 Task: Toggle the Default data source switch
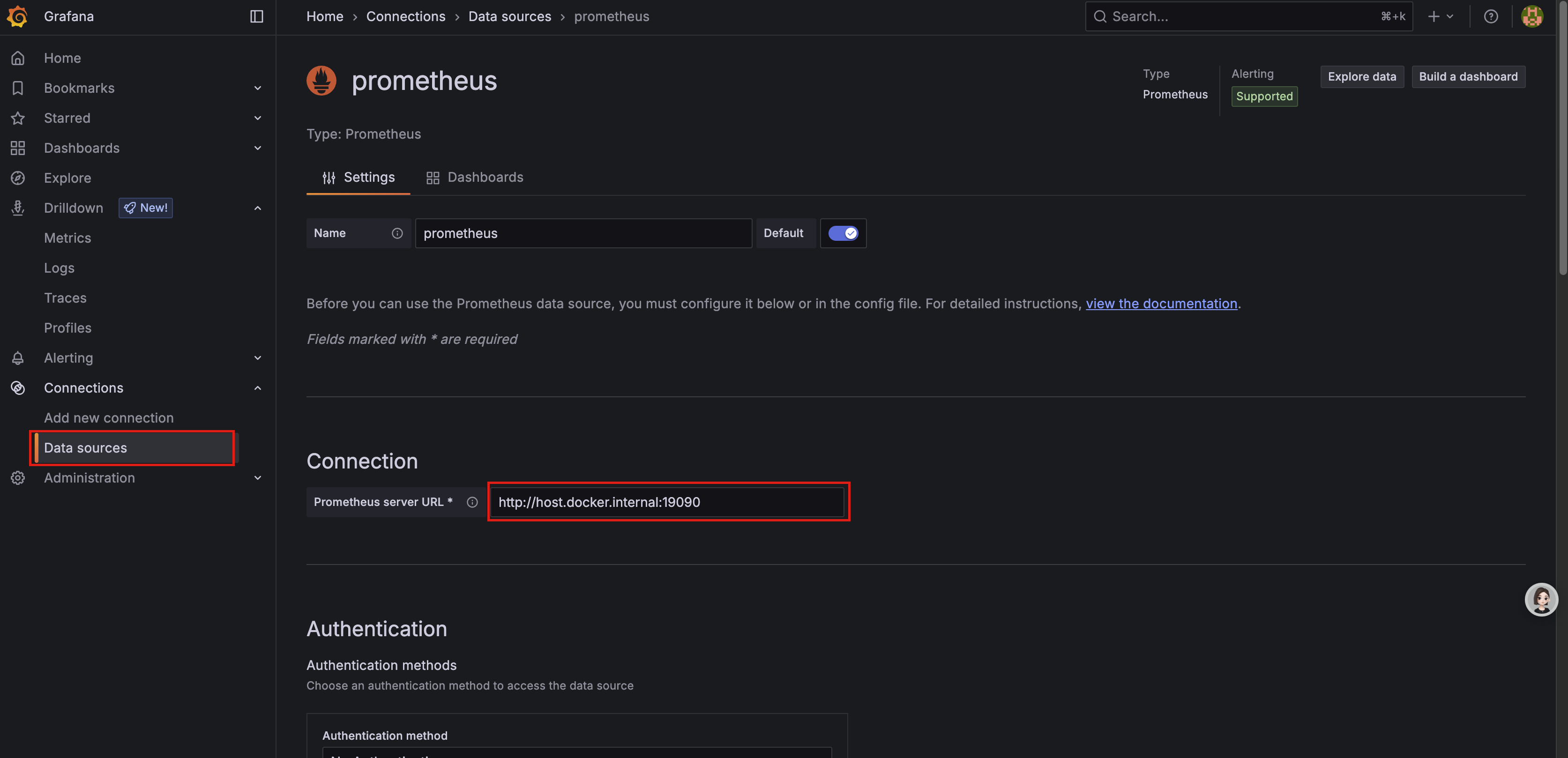(843, 233)
